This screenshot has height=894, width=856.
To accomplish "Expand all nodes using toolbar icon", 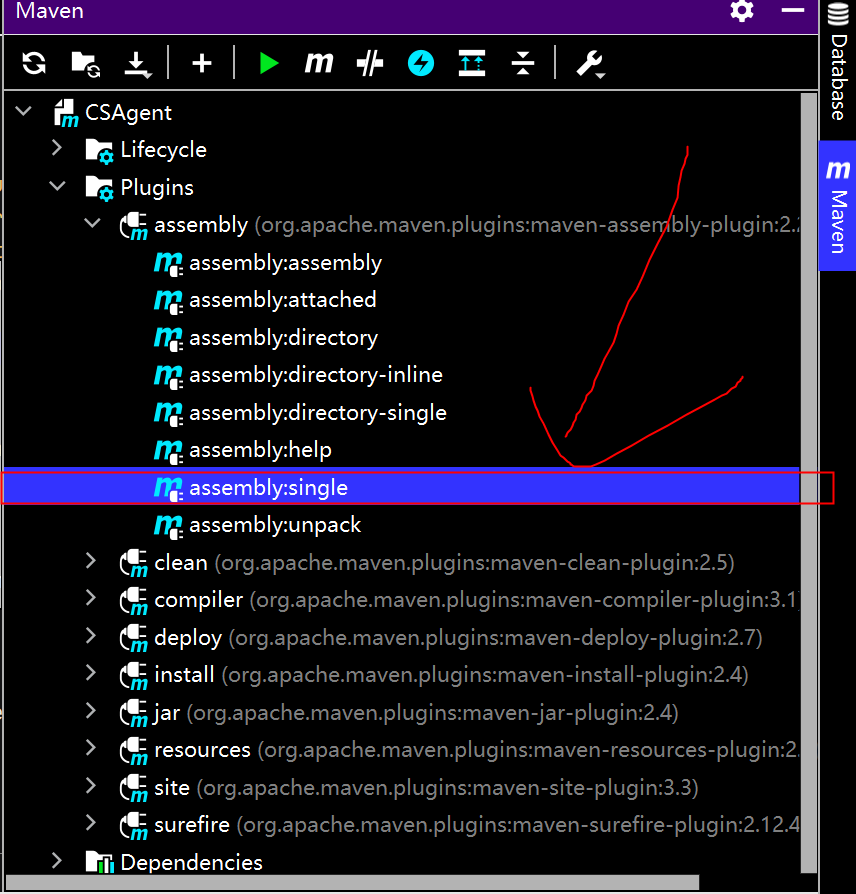I will tap(472, 64).
